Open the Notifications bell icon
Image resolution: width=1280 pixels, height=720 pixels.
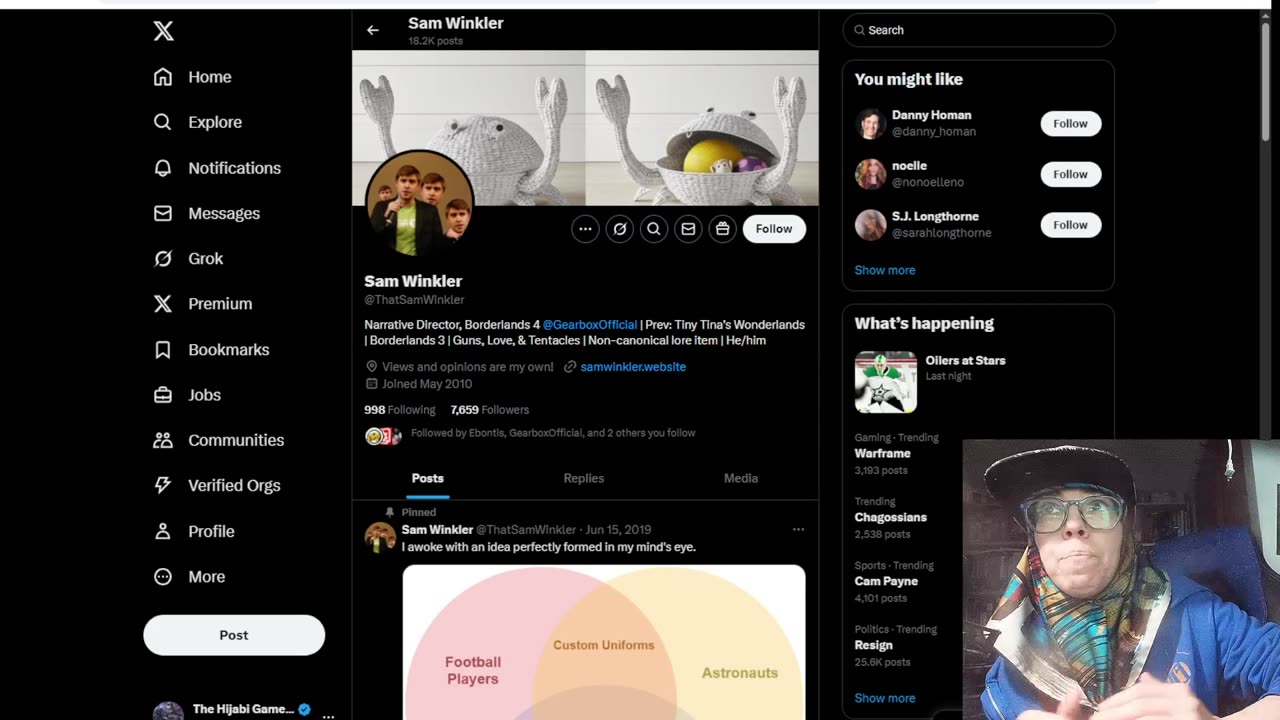point(163,168)
